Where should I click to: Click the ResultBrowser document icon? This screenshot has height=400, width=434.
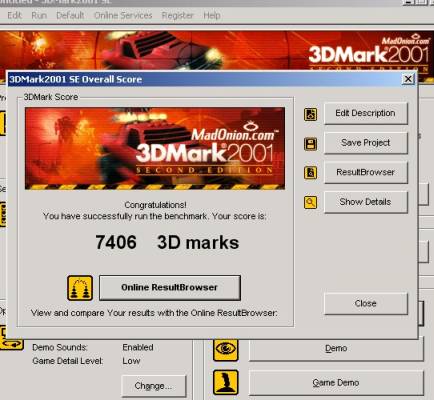coord(310,173)
